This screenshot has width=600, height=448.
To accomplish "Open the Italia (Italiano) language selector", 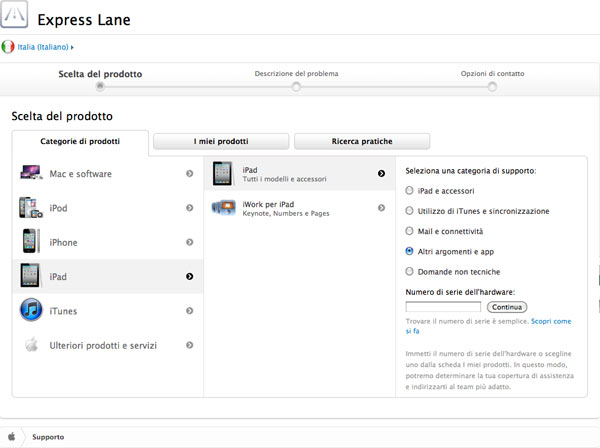I will click(40, 47).
